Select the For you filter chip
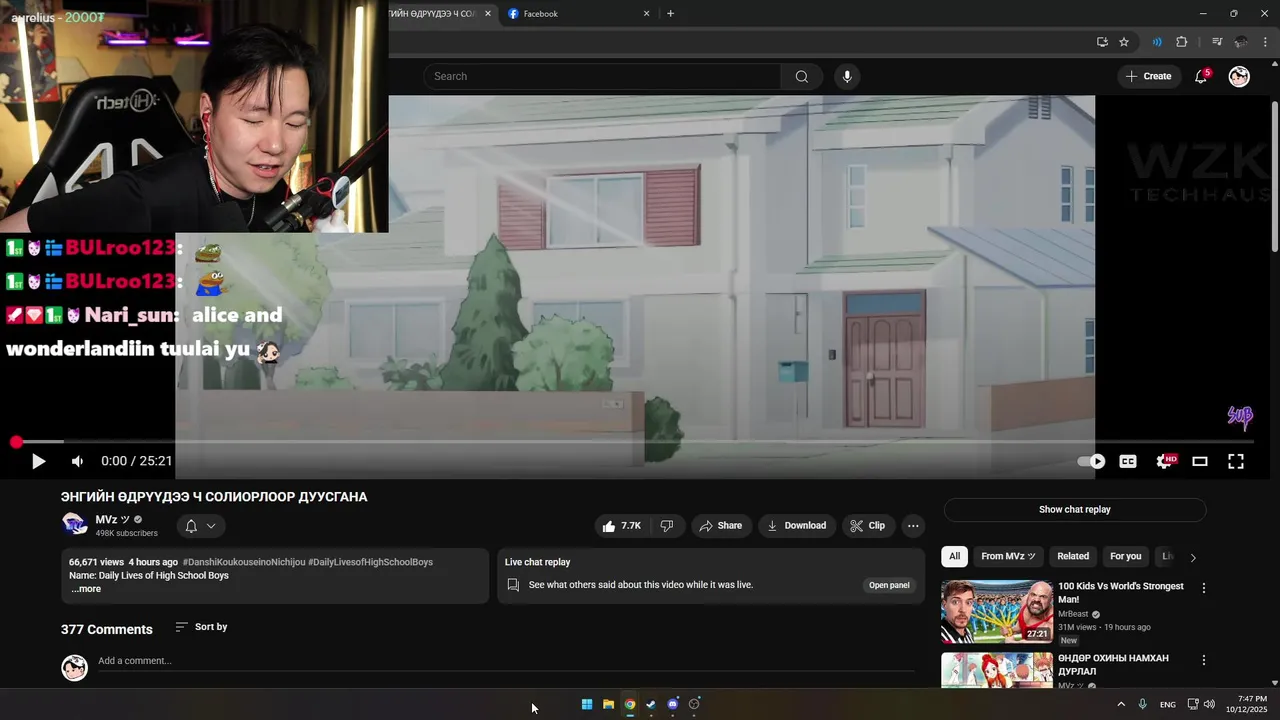Image resolution: width=1280 pixels, height=720 pixels. 1125,556
